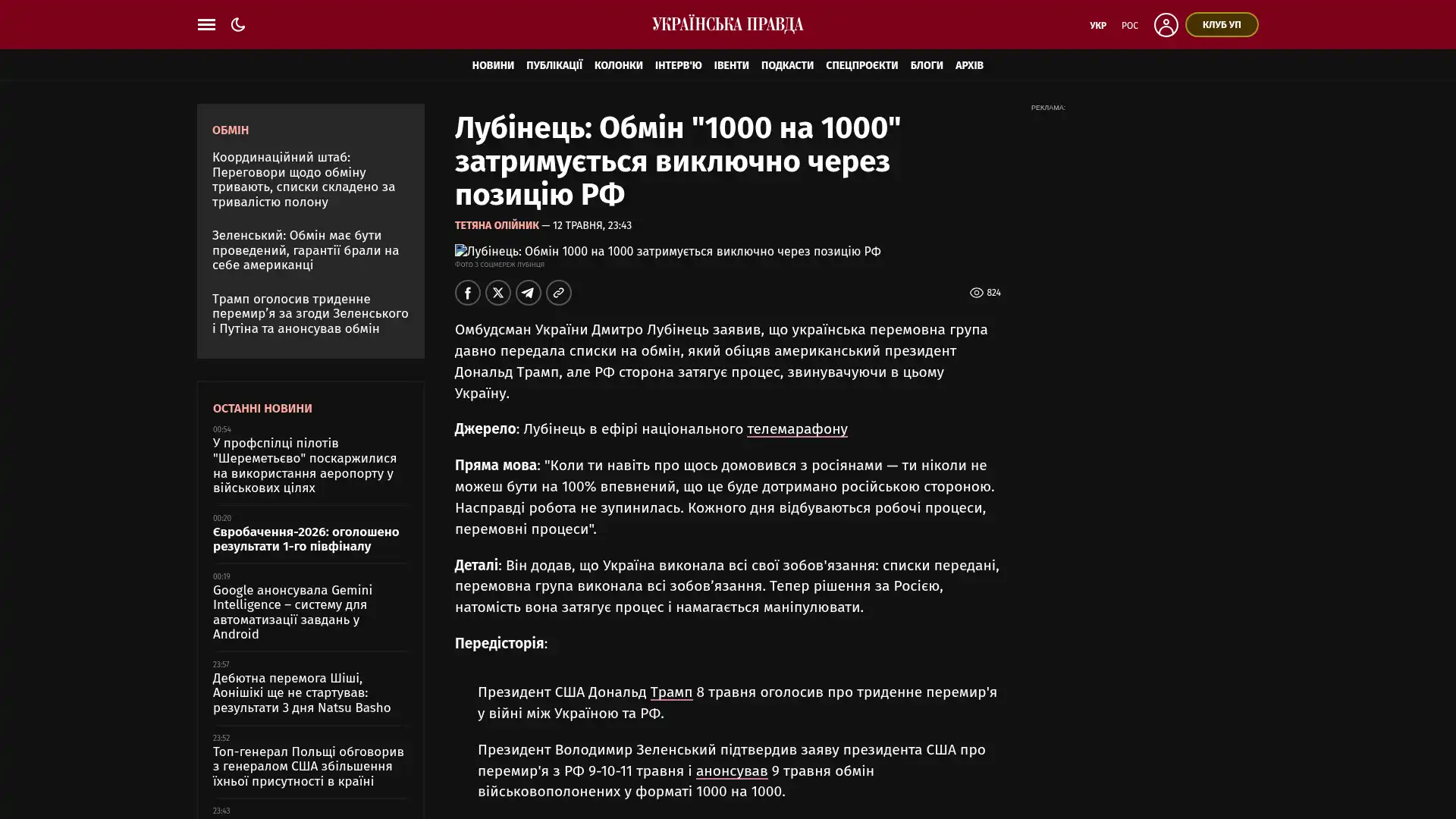Screen dimensions: 1456x819
Task: Click the КЛУБ УП button
Action: point(1221,24)
